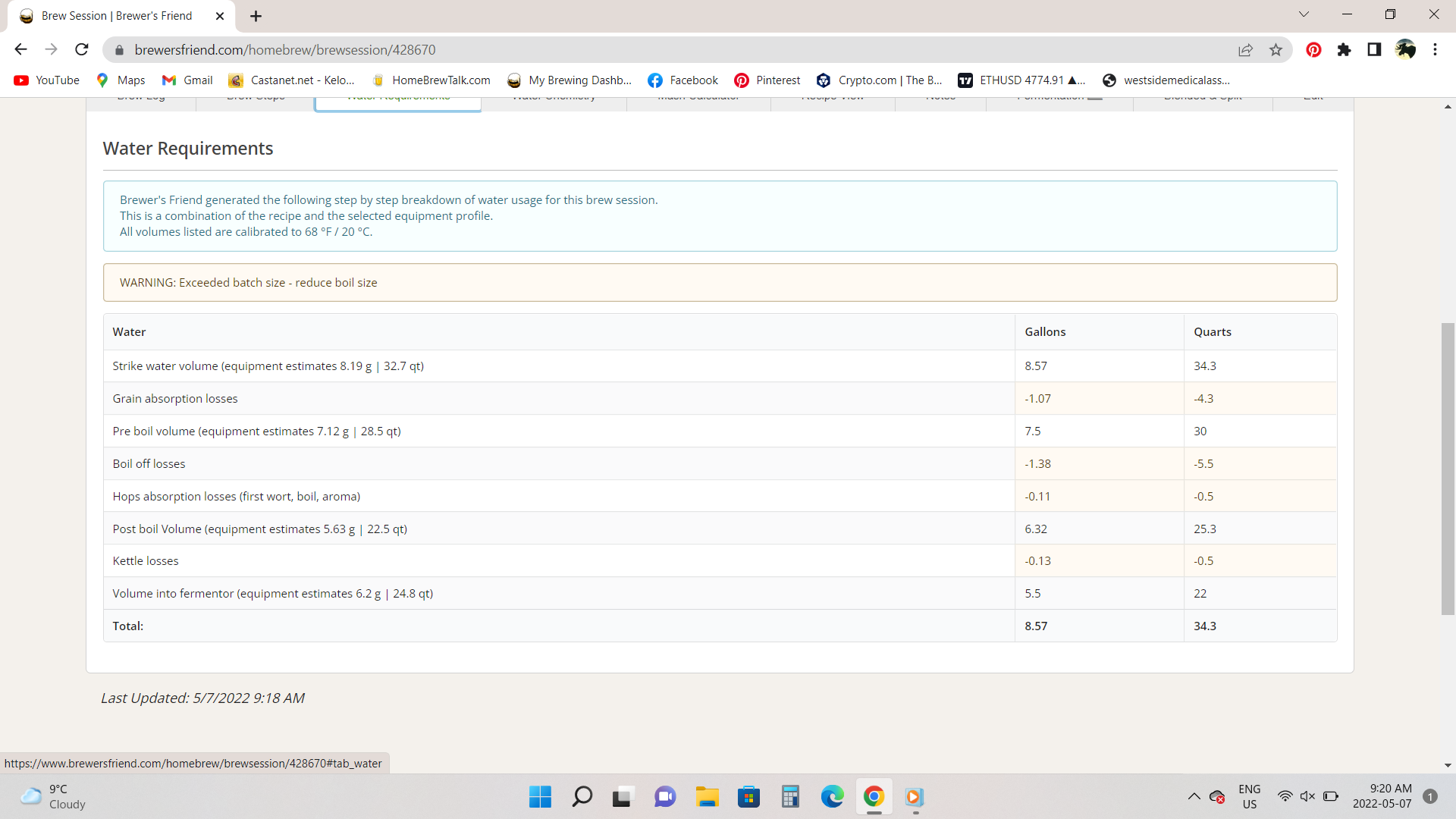Bookmark this page with star icon
Image resolution: width=1456 pixels, height=819 pixels.
click(x=1276, y=49)
